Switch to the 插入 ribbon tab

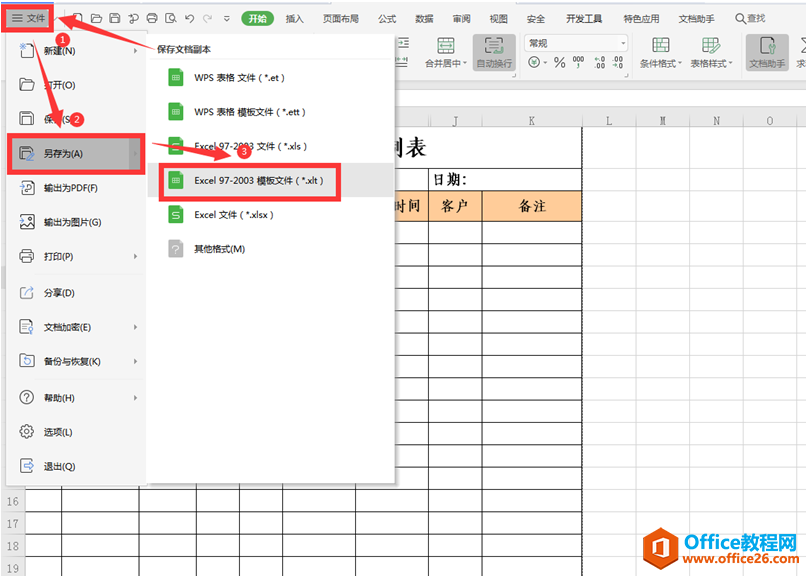(295, 18)
